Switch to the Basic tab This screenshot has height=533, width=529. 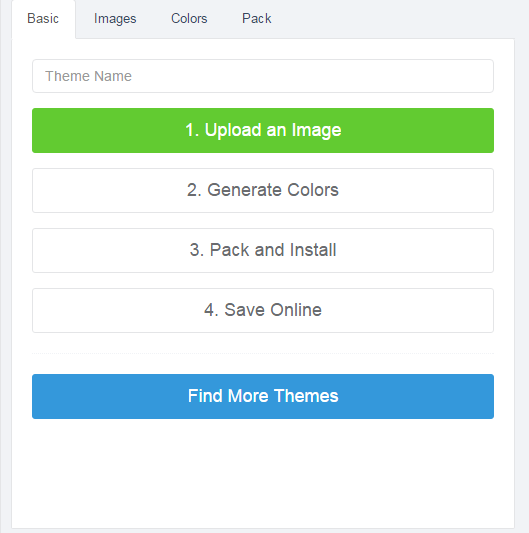[x=43, y=19]
